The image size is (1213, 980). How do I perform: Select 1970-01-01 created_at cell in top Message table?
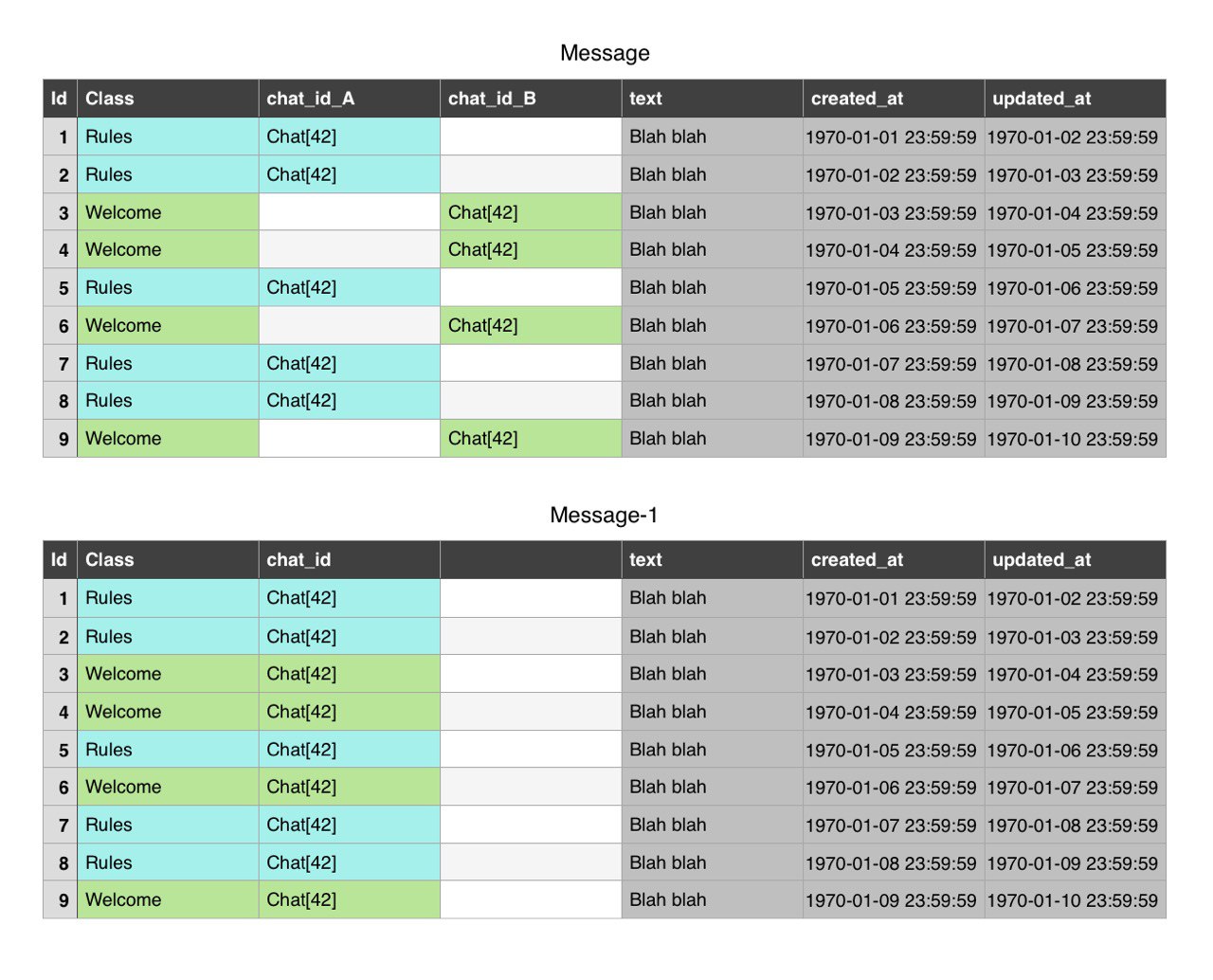coord(893,136)
